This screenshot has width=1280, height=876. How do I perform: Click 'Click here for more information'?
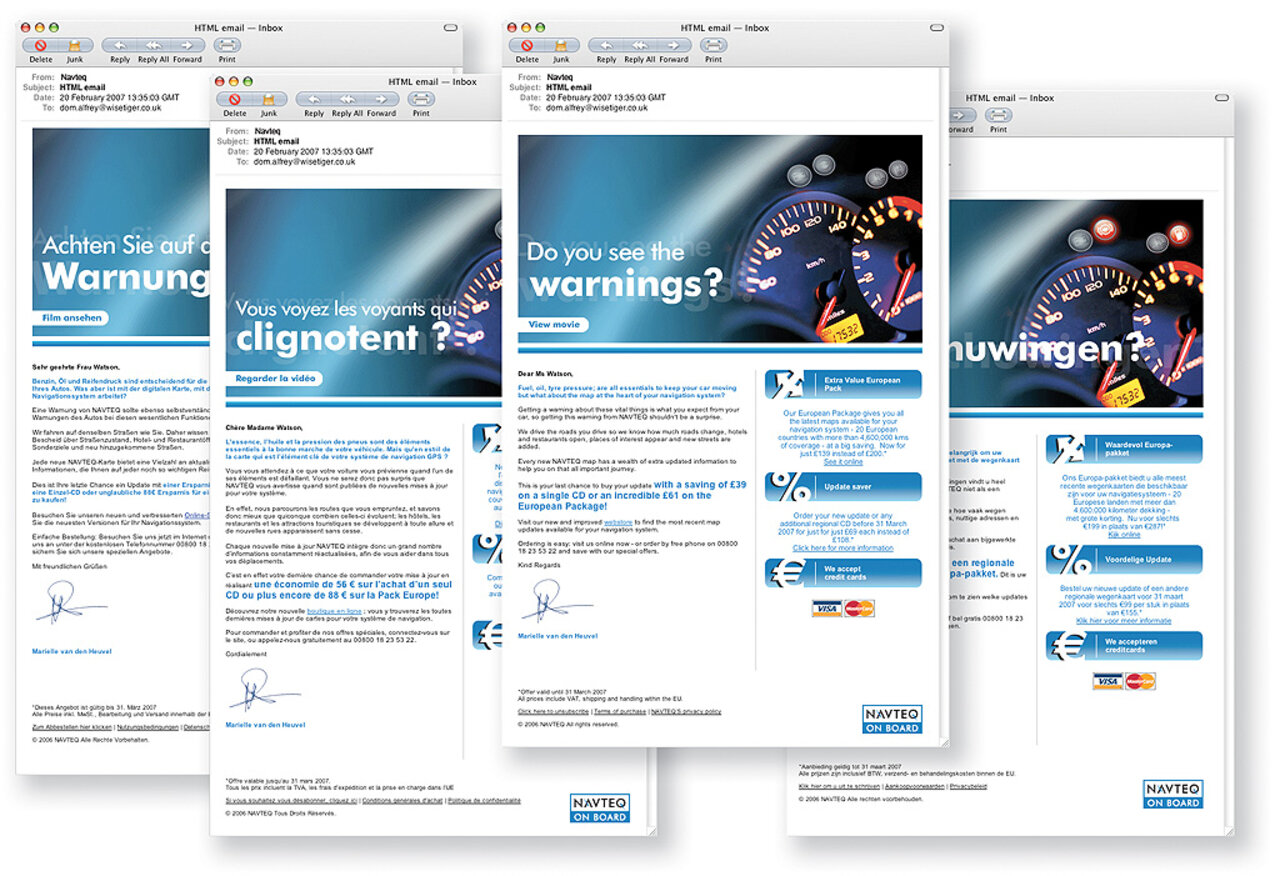(x=843, y=547)
